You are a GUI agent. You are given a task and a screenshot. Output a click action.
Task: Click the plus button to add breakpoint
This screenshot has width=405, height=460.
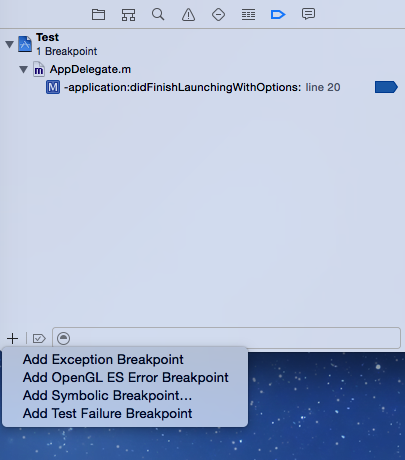tap(13, 339)
